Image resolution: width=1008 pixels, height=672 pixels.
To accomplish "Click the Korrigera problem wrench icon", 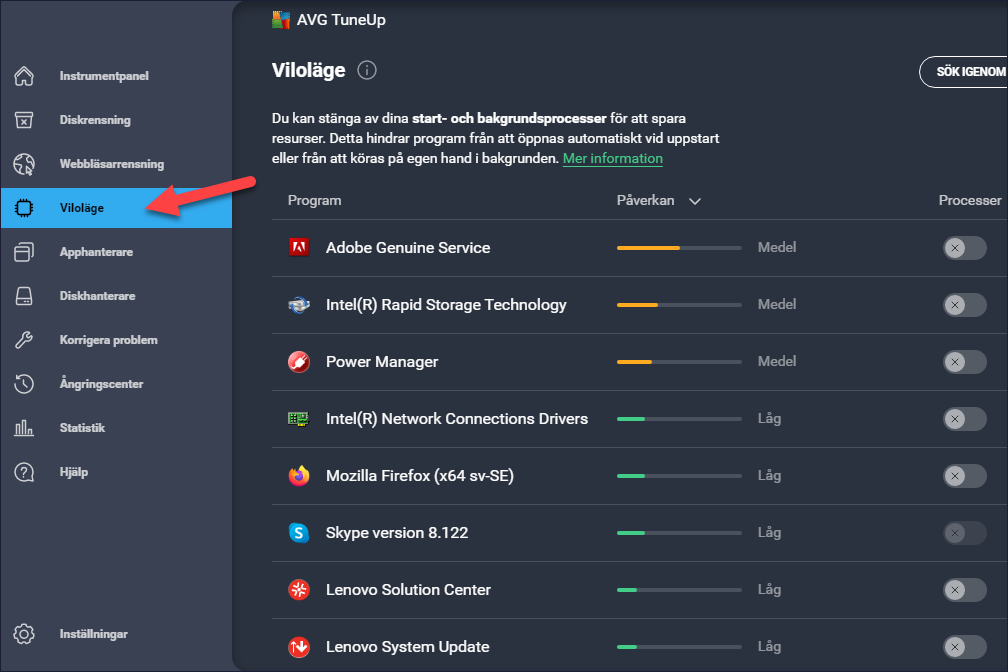I will click(24, 340).
